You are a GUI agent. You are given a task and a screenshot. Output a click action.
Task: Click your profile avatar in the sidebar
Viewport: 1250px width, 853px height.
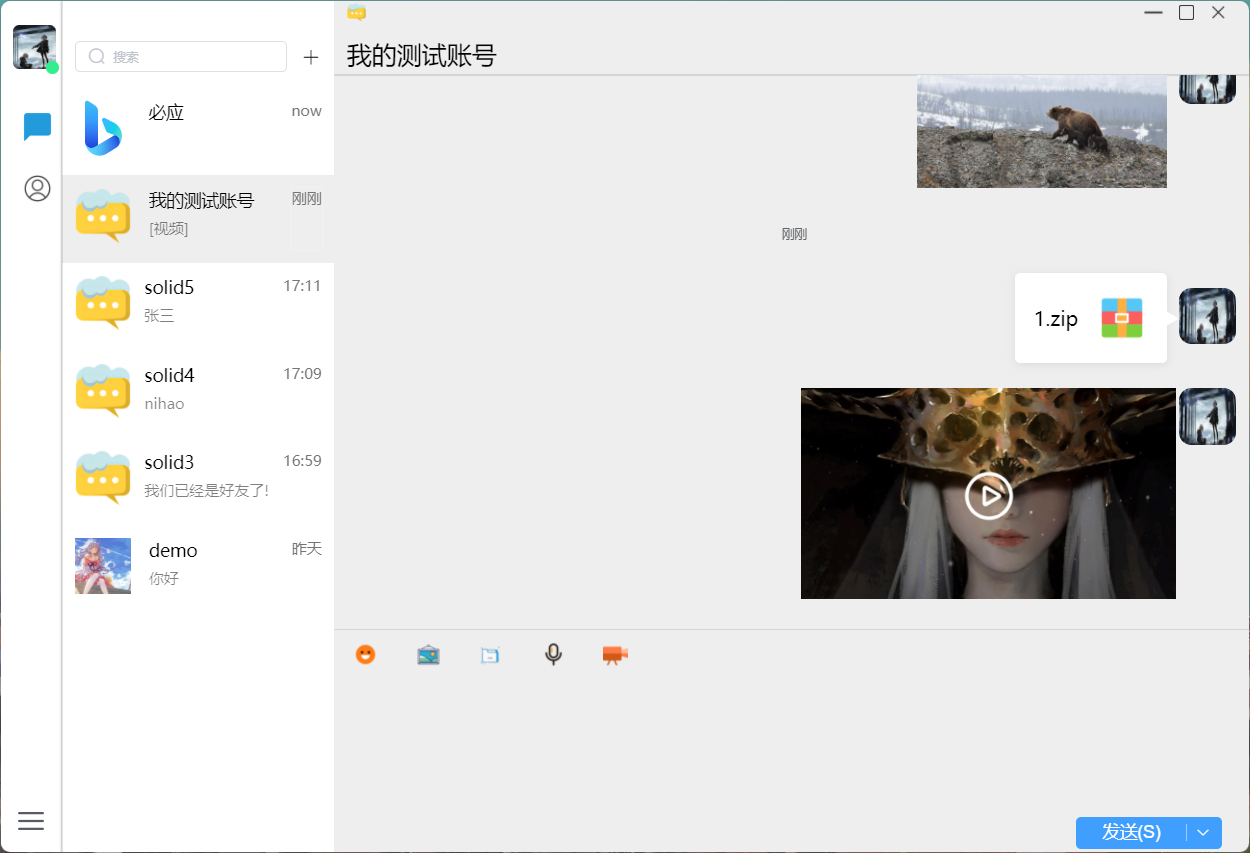click(34, 47)
